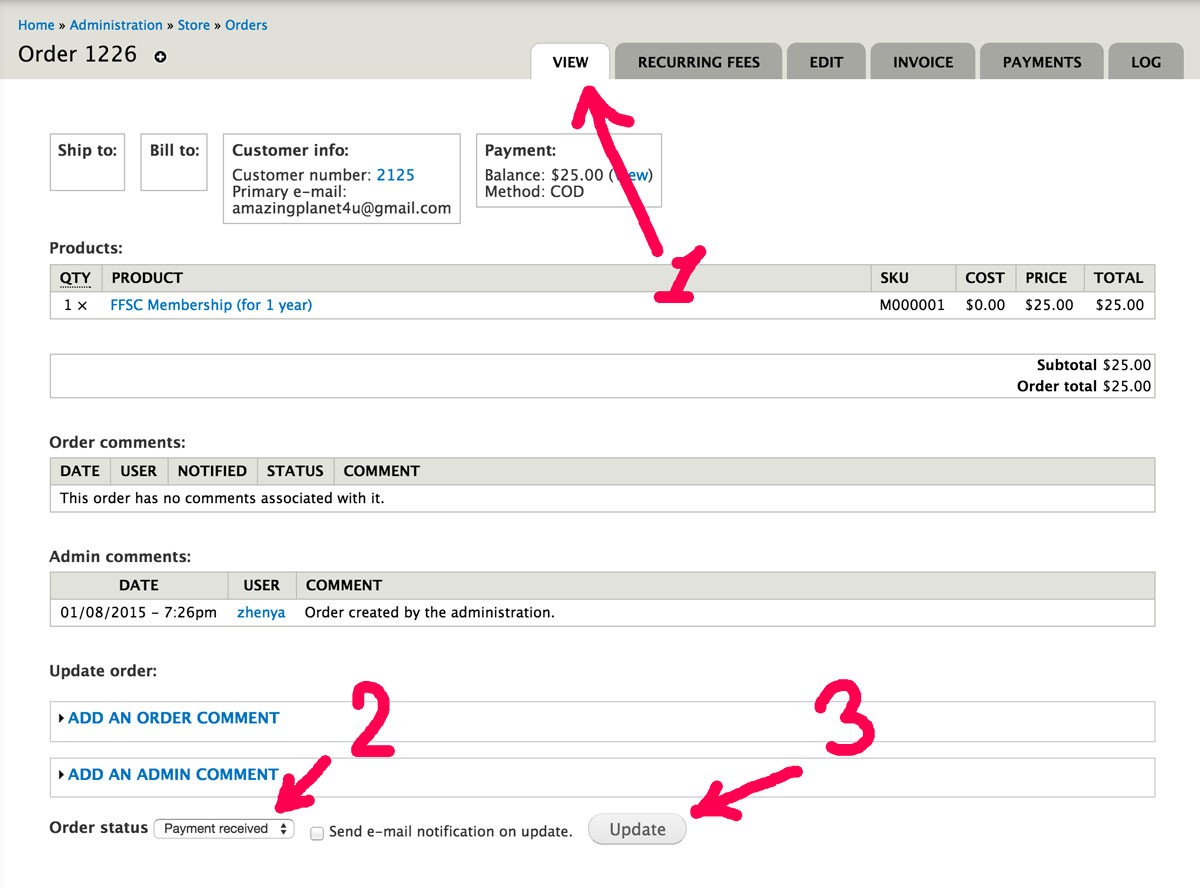The width and height of the screenshot is (1200, 888).
Task: Expand Add an order comment section
Action: (173, 718)
